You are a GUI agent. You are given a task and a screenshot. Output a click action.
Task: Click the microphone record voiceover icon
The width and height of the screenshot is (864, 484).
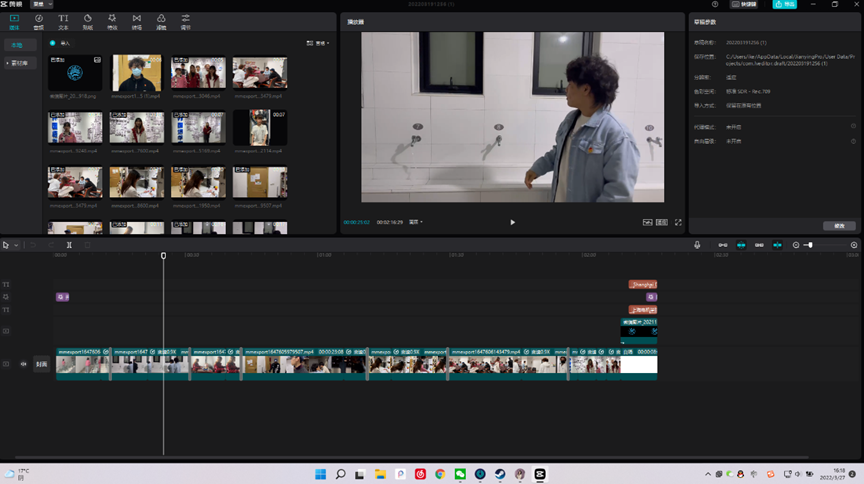698,245
